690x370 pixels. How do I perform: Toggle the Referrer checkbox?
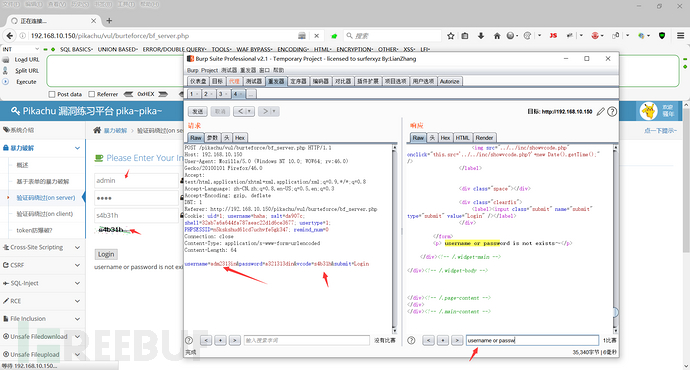(x=92, y=94)
